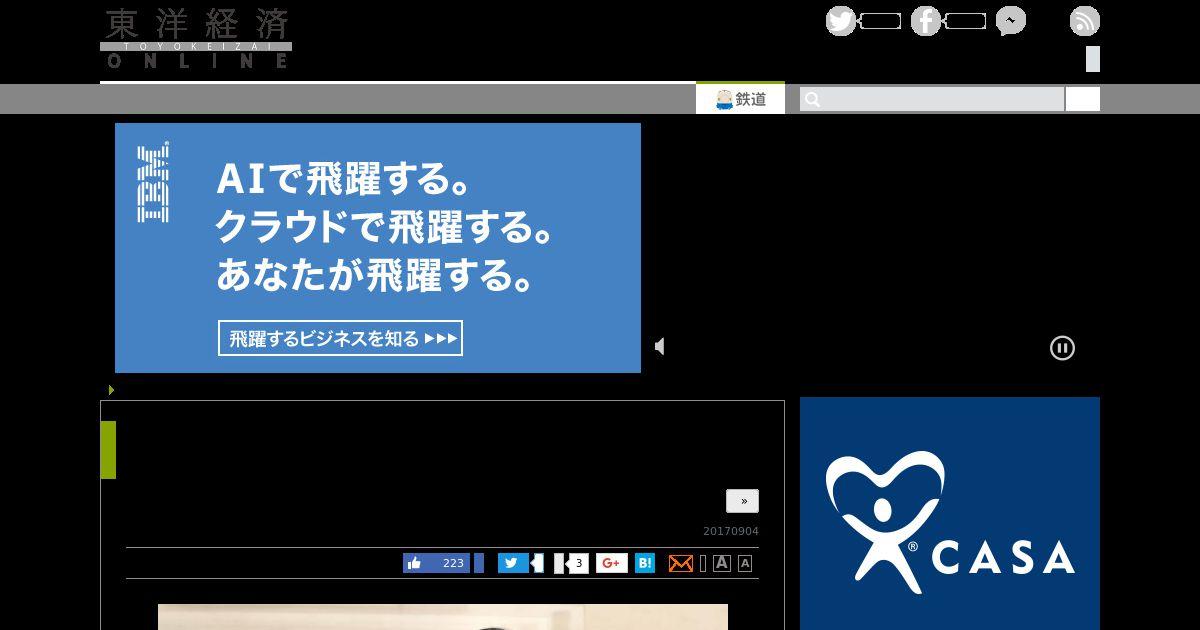This screenshot has width=1200, height=630.
Task: Open the CASA advertisement
Action: coord(950,513)
